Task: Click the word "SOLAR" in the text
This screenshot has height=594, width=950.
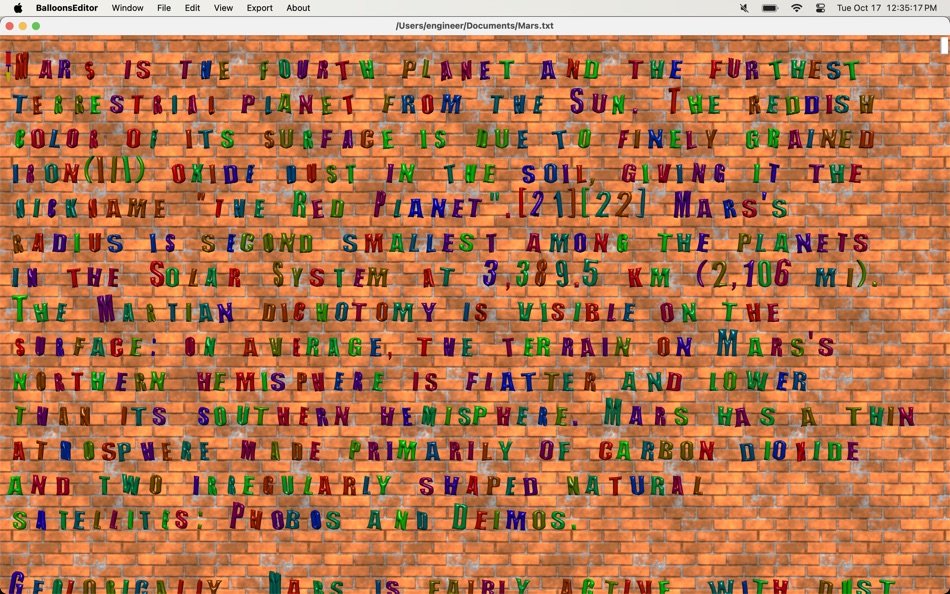Action: click(195, 275)
